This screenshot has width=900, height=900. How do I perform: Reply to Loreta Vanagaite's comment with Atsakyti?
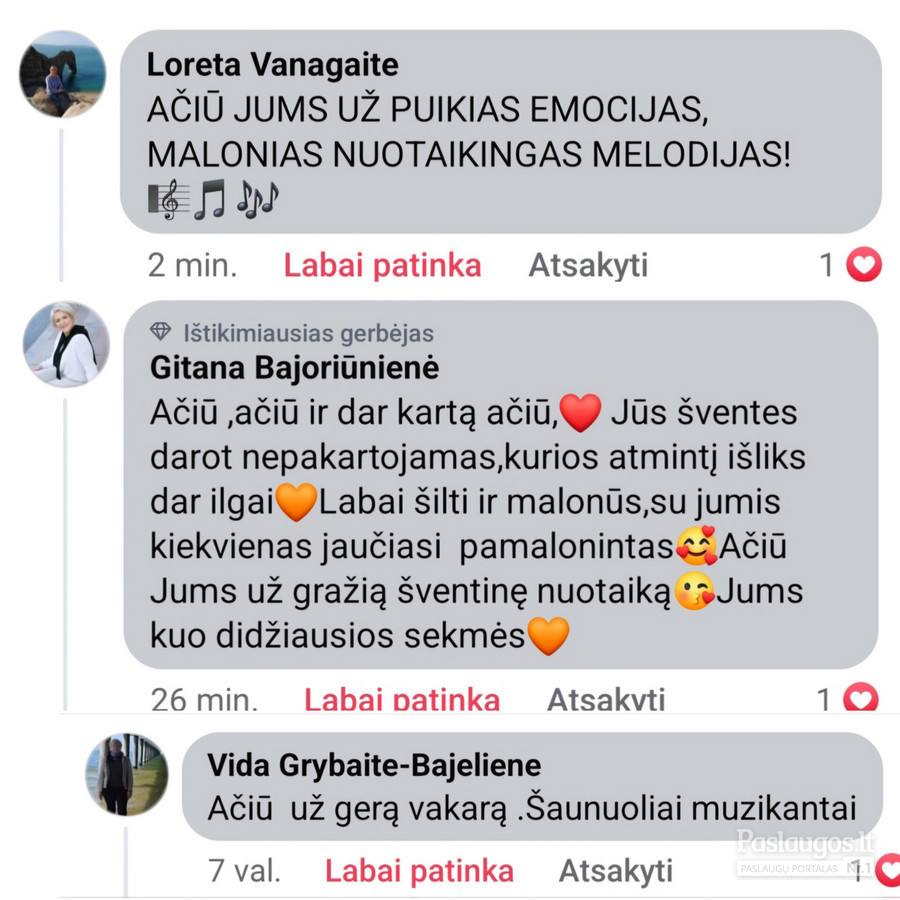[x=588, y=265]
